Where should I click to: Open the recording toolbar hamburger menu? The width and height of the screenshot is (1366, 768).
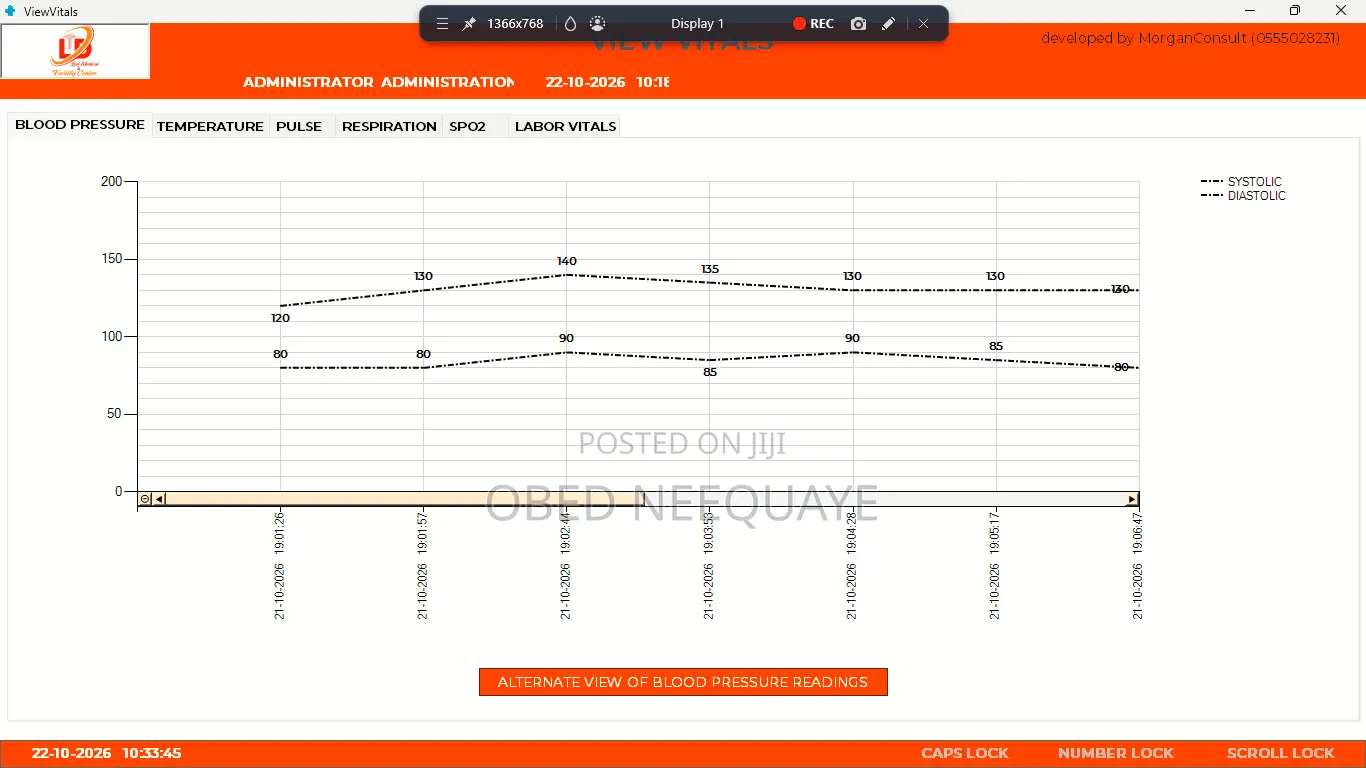coord(442,23)
